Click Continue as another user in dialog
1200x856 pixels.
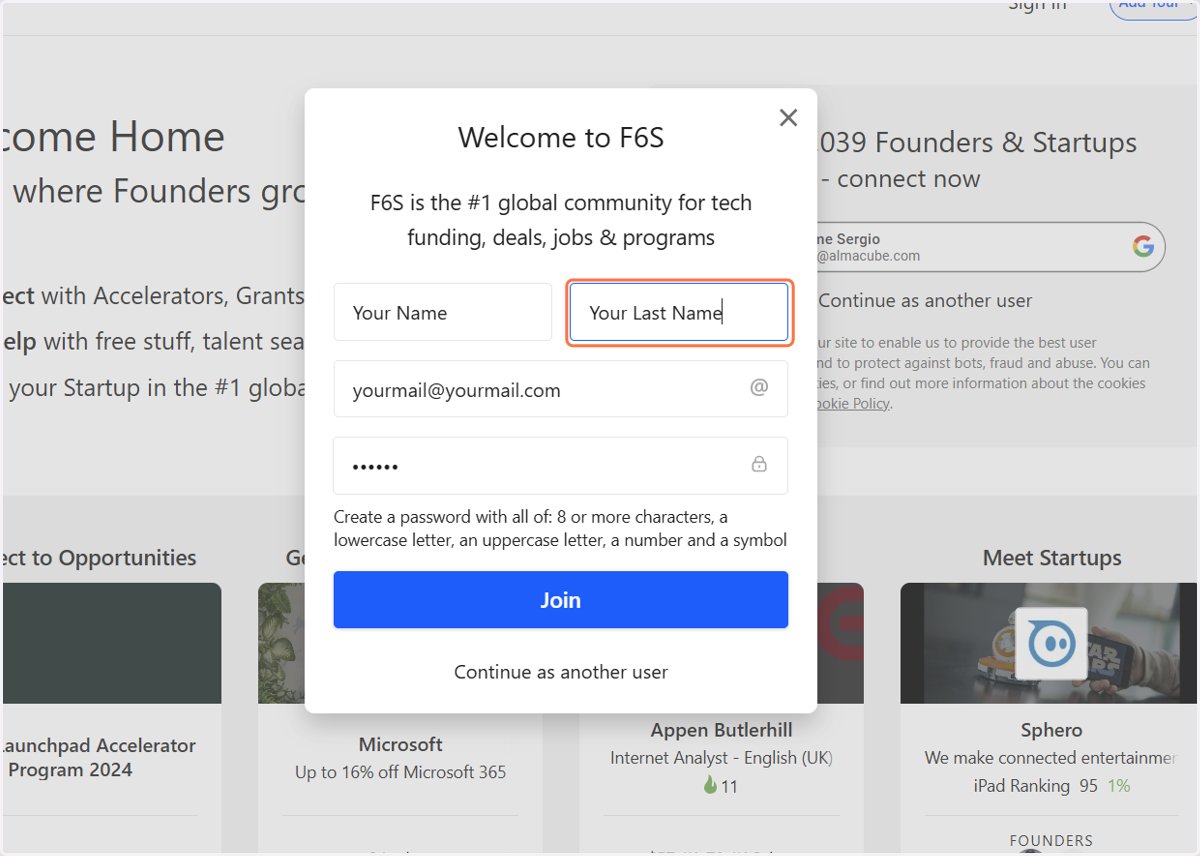(x=561, y=672)
